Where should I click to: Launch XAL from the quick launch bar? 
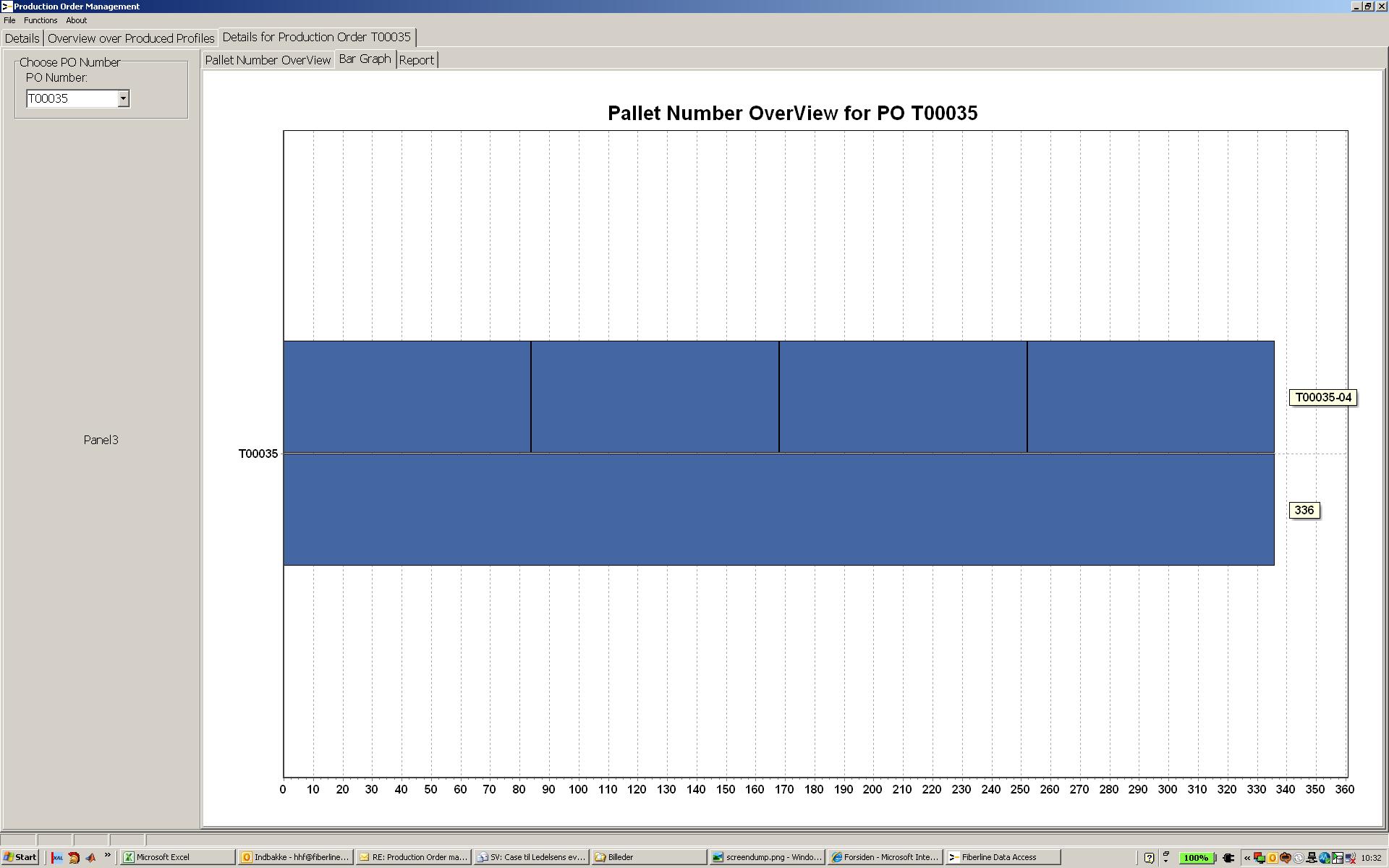[x=57, y=857]
